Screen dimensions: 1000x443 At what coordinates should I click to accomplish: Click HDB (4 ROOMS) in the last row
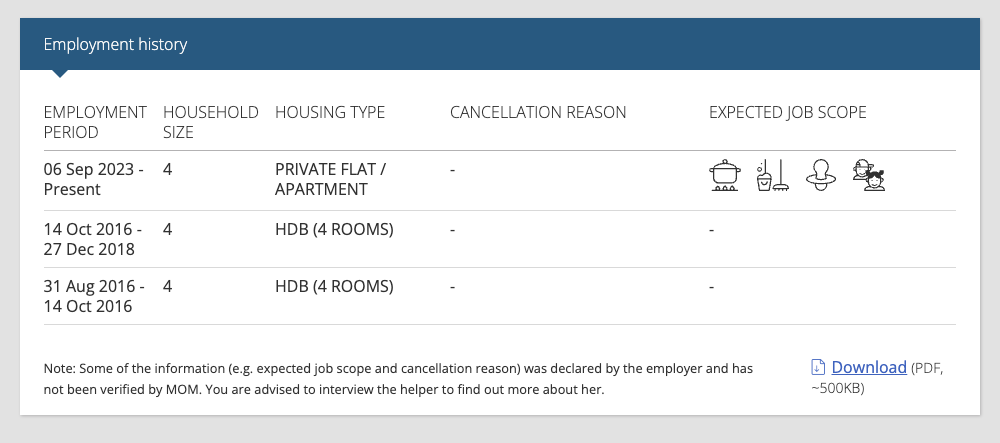[x=334, y=287]
